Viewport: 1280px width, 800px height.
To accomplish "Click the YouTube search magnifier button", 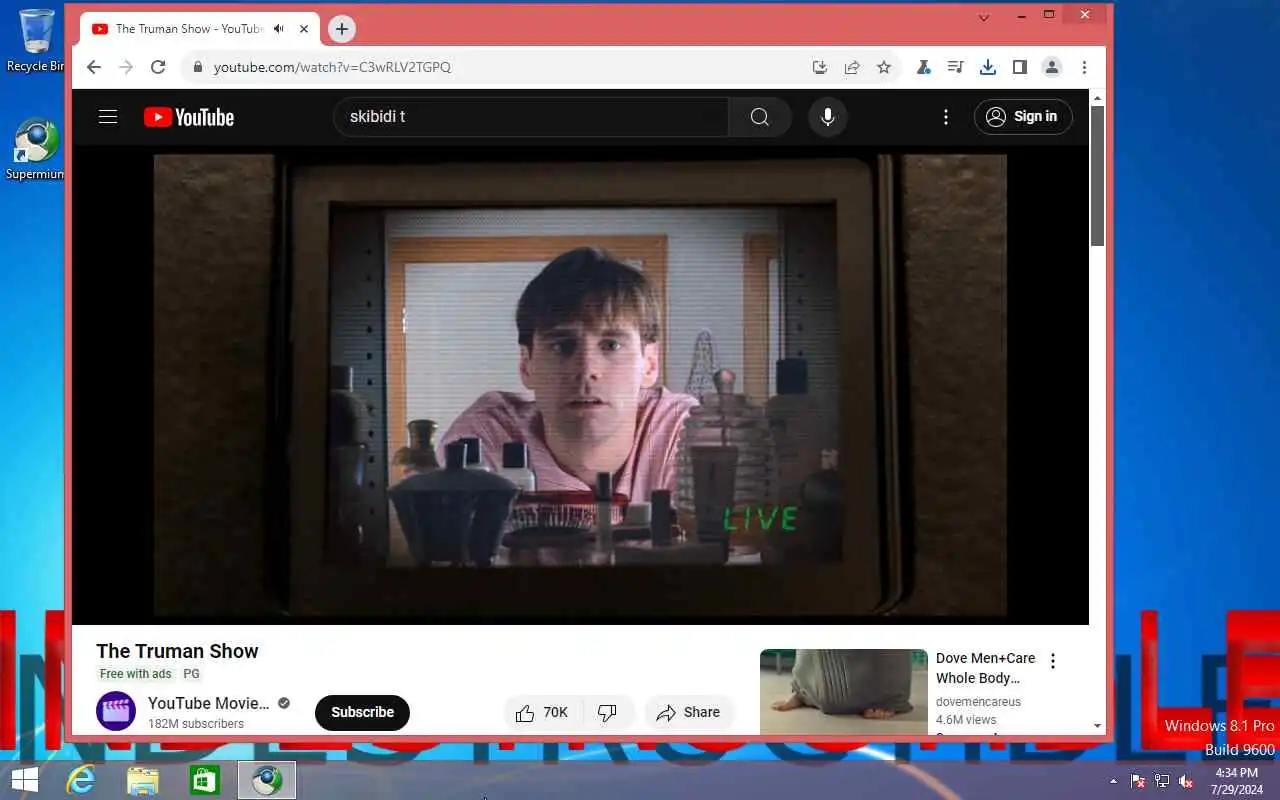I will pos(760,117).
